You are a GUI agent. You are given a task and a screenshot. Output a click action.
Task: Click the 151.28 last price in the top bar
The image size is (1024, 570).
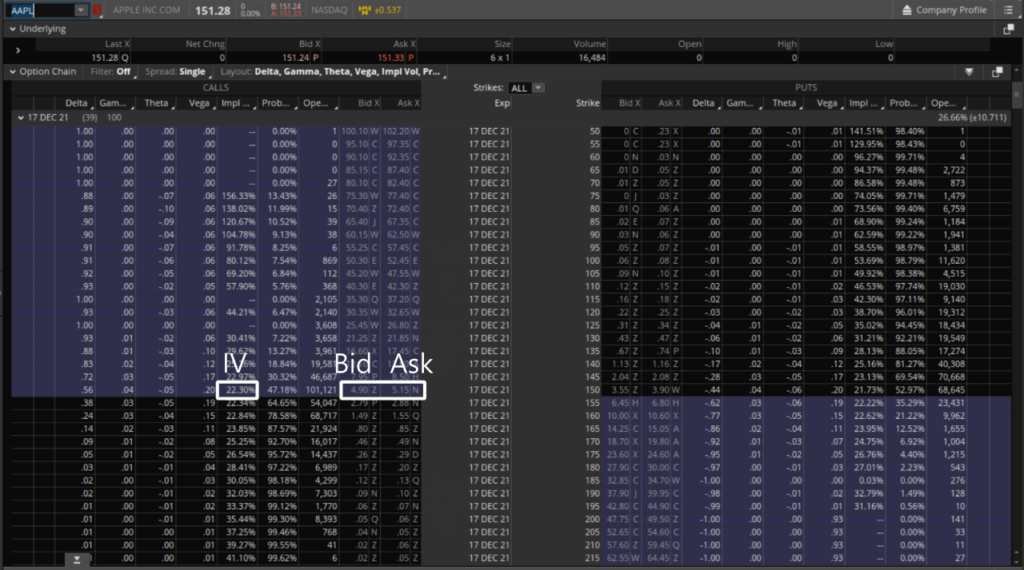(213, 10)
